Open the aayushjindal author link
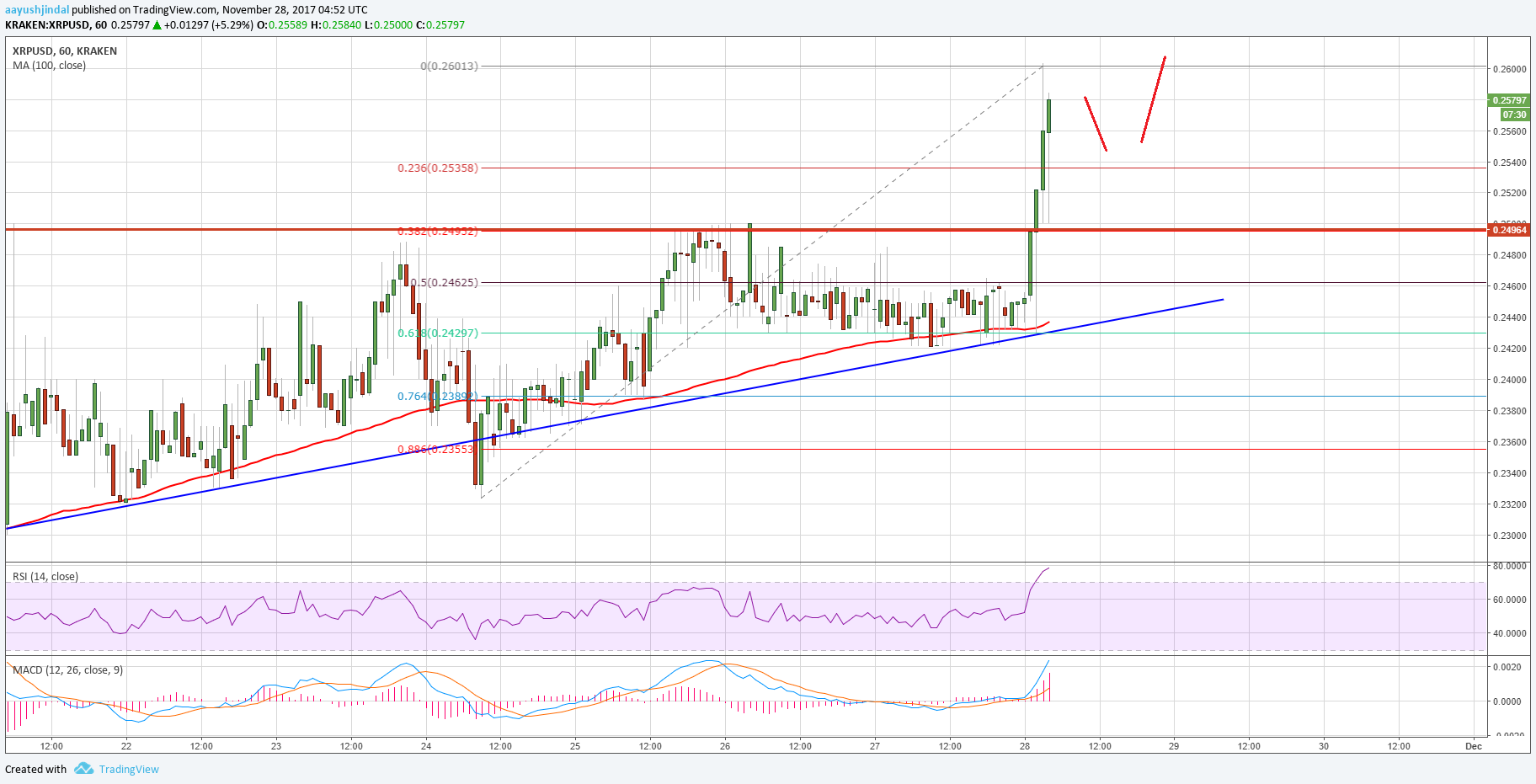Image resolution: width=1536 pixels, height=784 pixels. [37, 10]
